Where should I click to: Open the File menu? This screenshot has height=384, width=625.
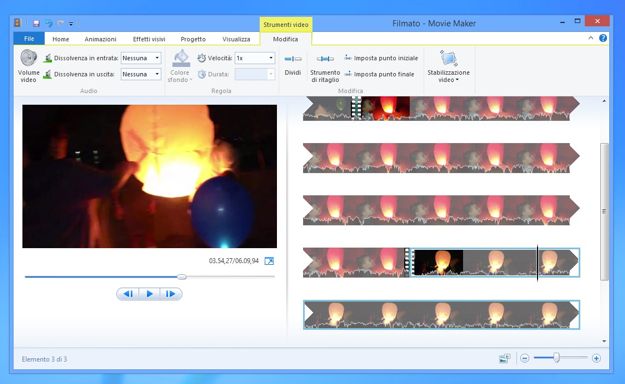pyautogui.click(x=29, y=39)
